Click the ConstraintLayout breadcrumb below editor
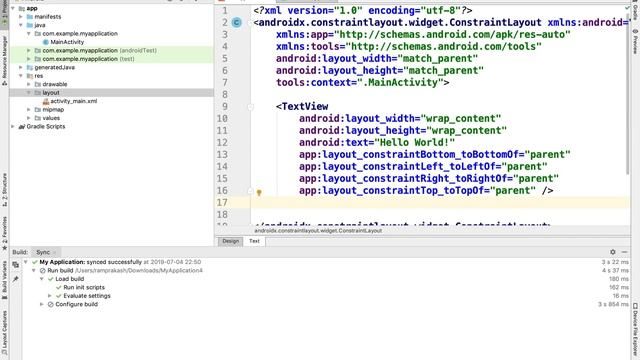The image size is (640, 360). (x=318, y=231)
